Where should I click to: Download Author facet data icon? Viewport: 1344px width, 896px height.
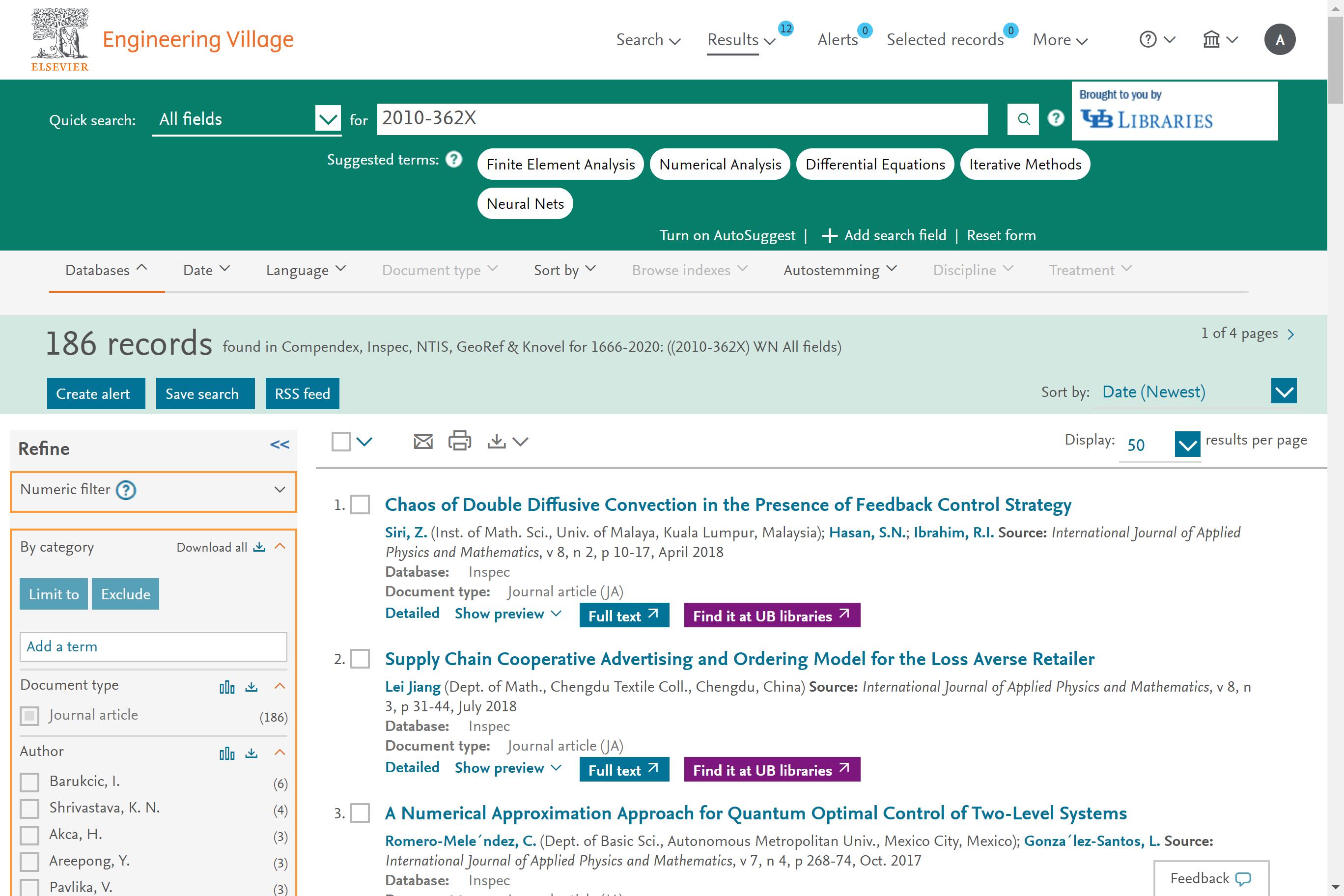tap(252, 753)
